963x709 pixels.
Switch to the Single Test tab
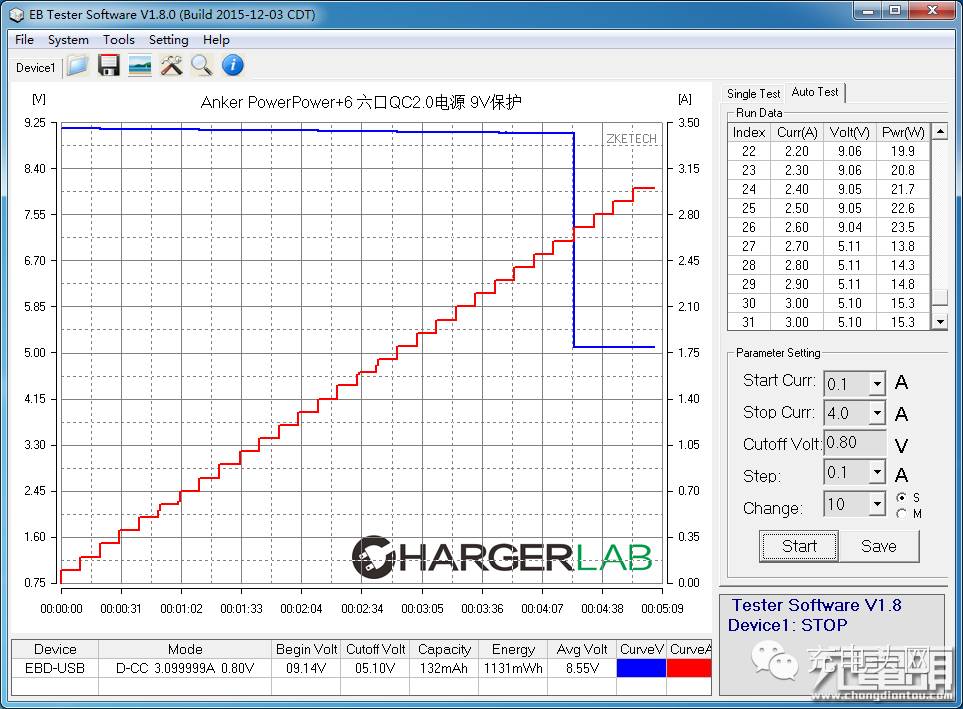click(753, 93)
